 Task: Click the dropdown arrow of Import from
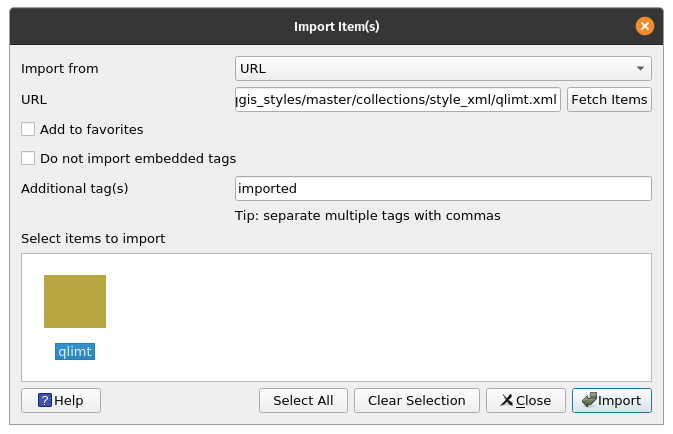coord(640,69)
